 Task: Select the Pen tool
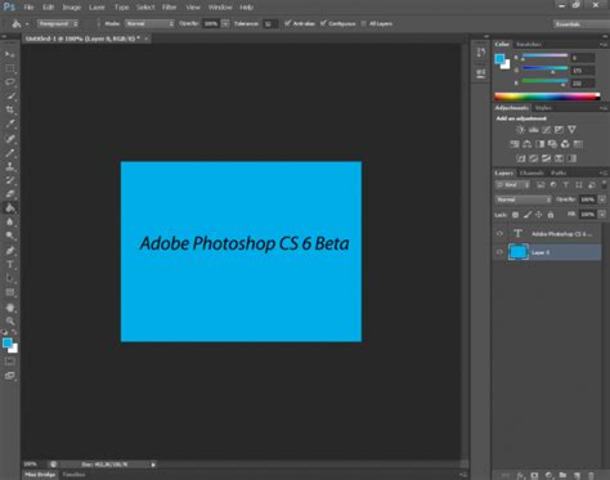pyautogui.click(x=10, y=250)
